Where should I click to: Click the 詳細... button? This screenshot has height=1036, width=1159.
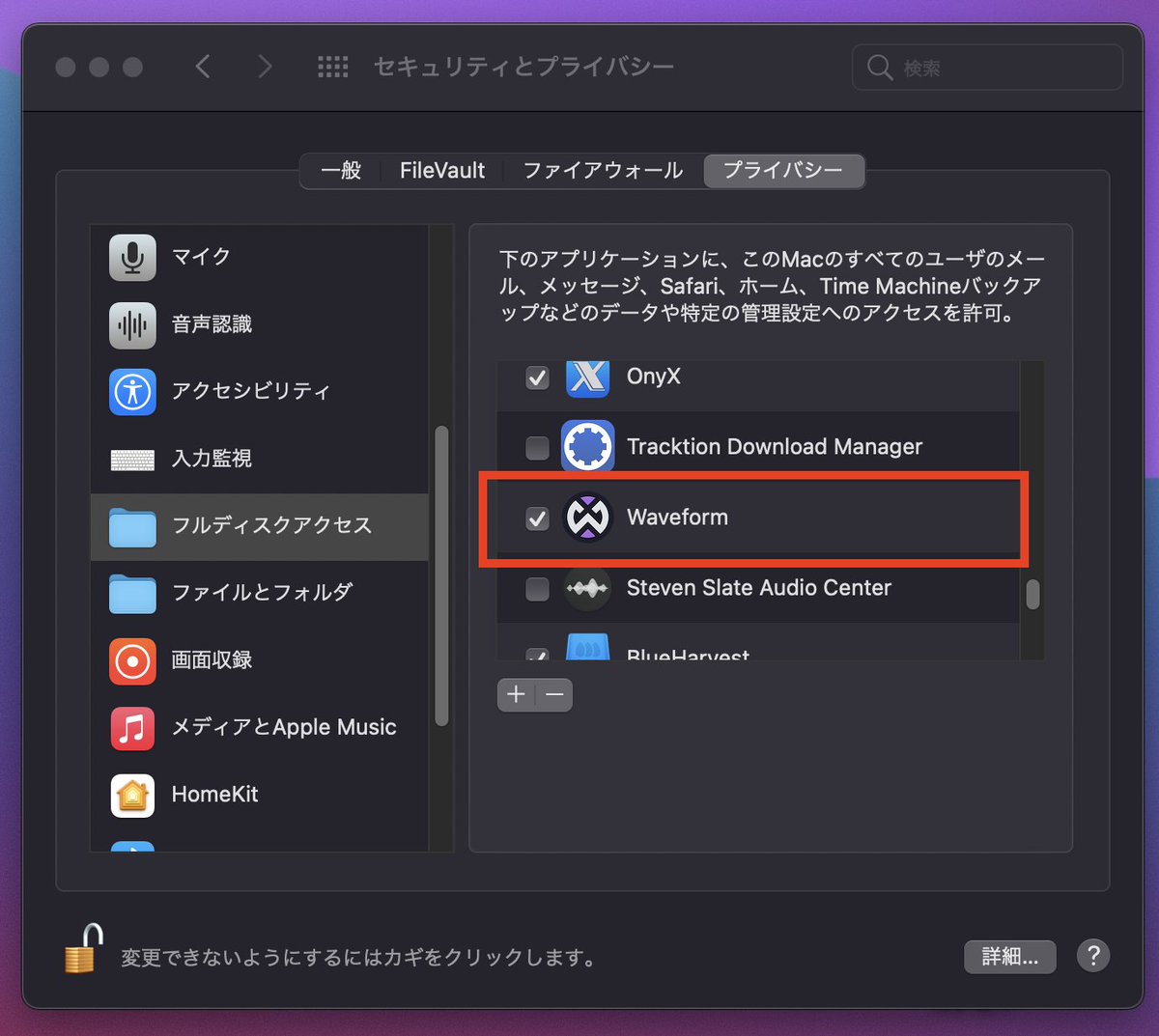[x=1010, y=957]
